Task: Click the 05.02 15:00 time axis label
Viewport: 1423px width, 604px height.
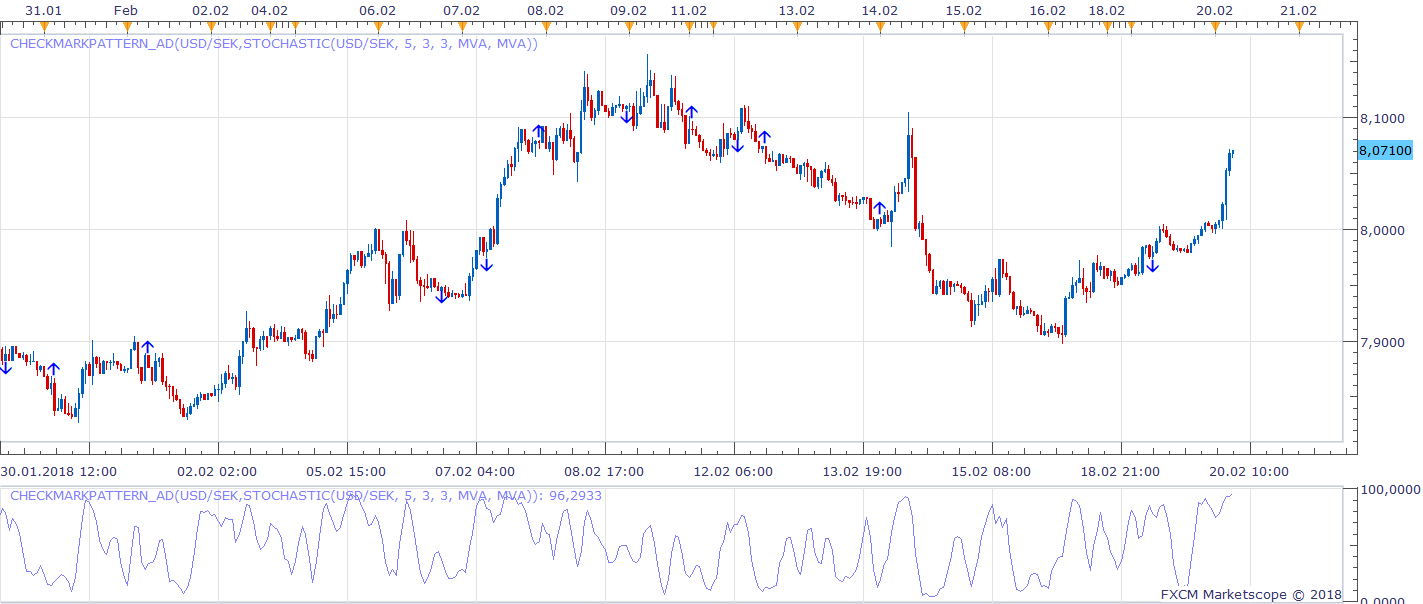Action: point(346,471)
